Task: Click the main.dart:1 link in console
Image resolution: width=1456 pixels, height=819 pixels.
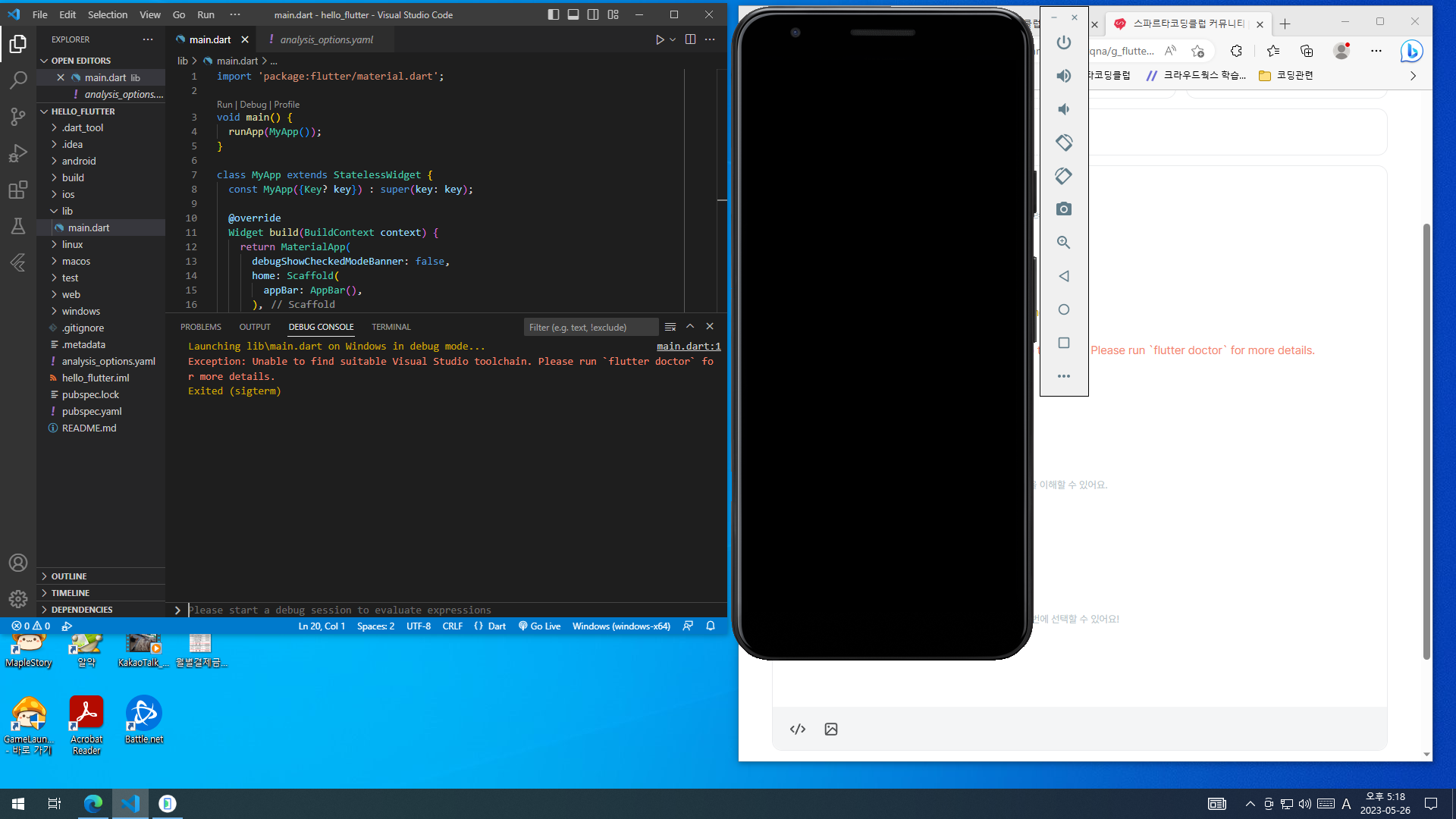Action: [x=689, y=347]
